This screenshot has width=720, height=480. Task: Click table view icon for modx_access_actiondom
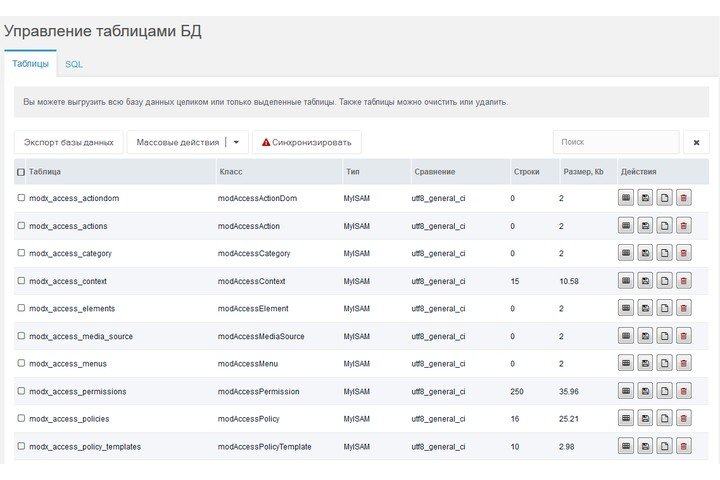[626, 198]
